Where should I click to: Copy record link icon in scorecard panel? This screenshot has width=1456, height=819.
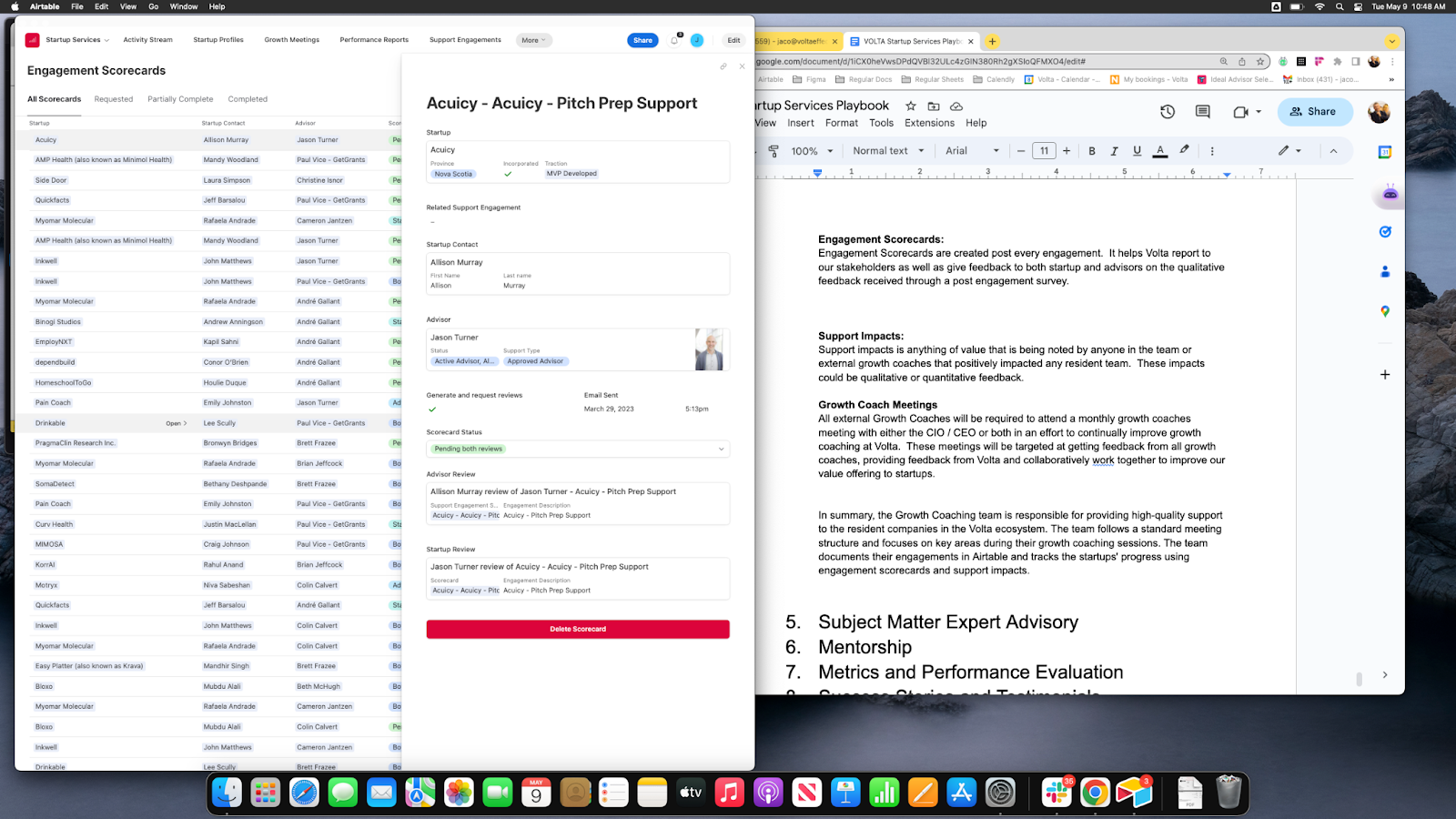[723, 66]
